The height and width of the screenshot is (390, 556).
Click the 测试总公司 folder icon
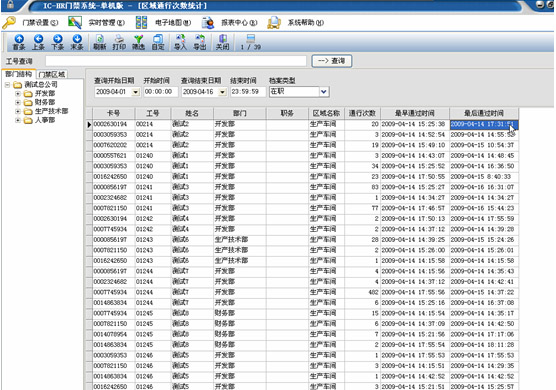tap(17, 85)
